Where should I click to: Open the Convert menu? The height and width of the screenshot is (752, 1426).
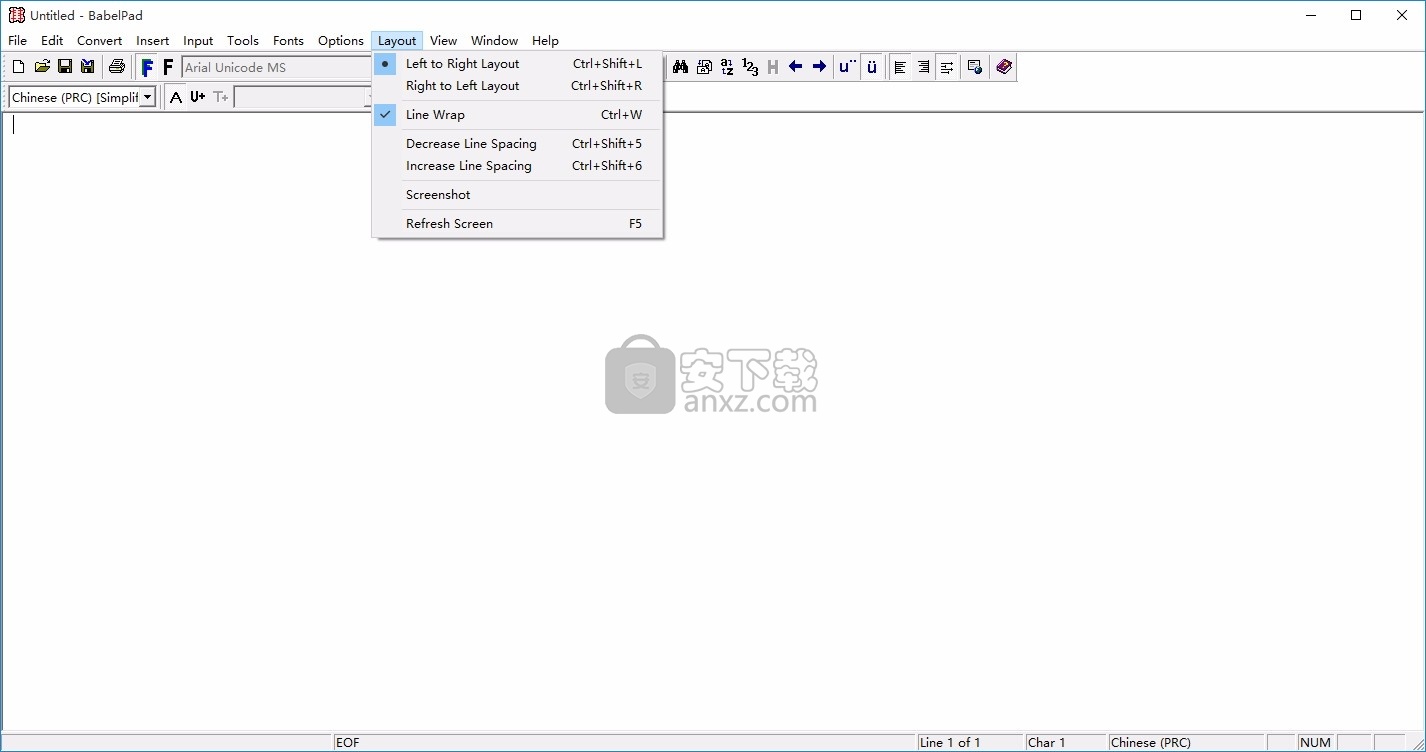point(100,40)
